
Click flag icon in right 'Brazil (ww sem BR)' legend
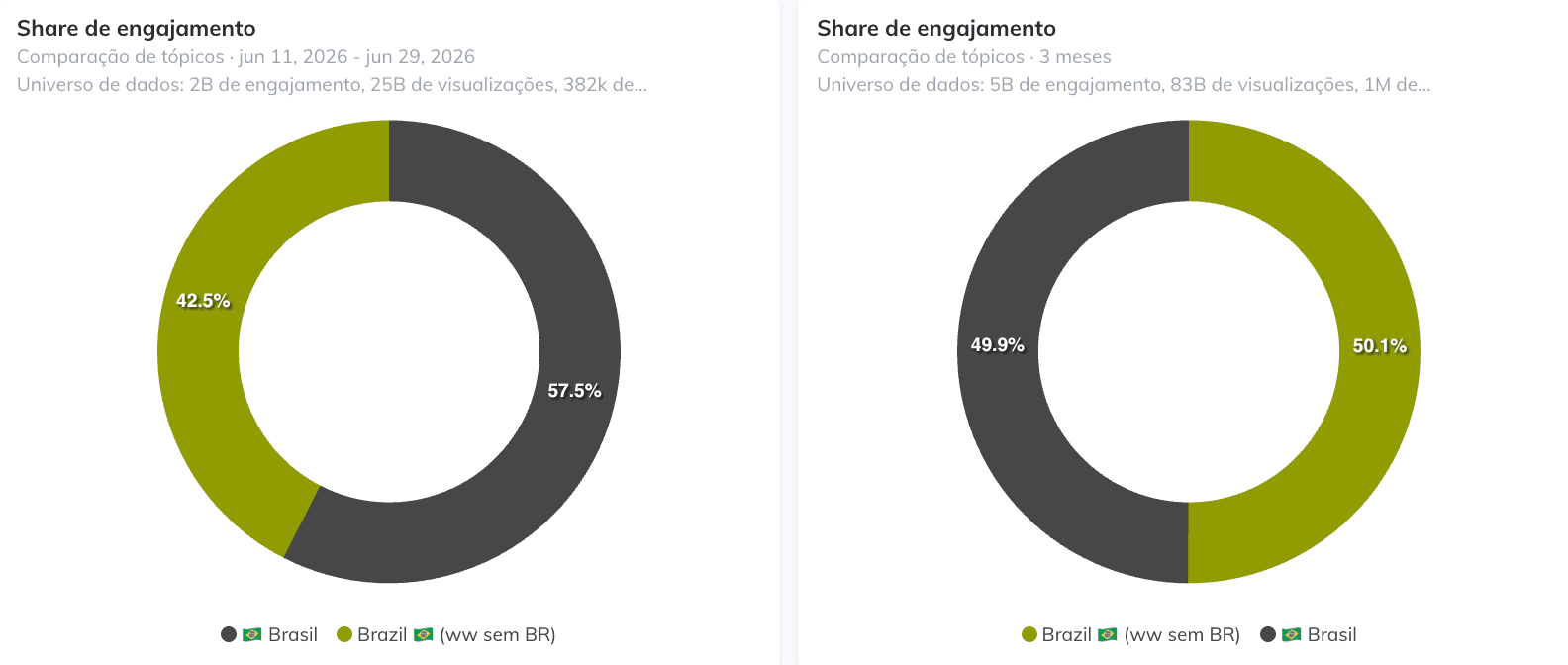pyautogui.click(x=1108, y=634)
